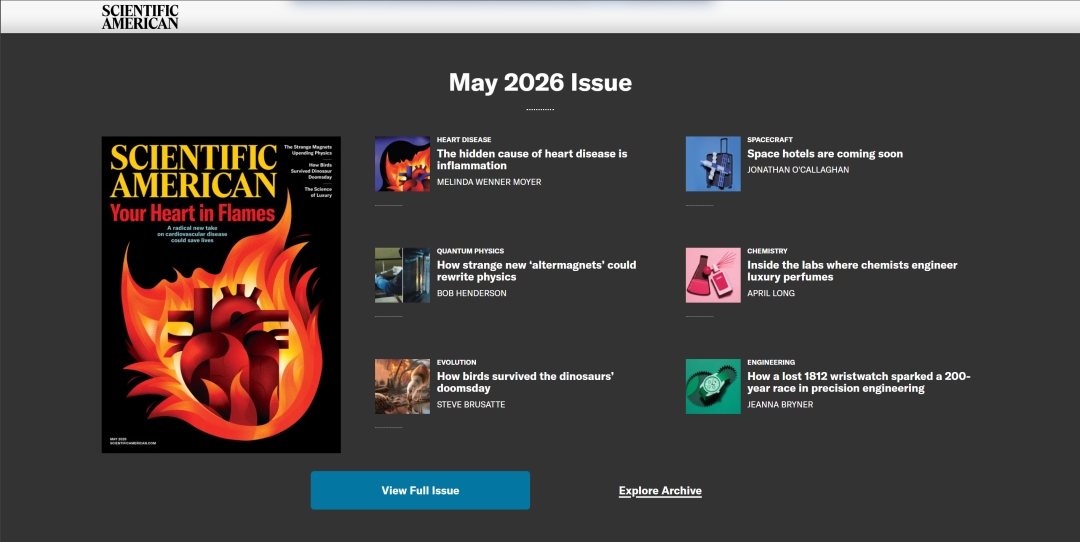Select the SPACECRAFT category label
Viewport: 1080px width, 542px height.
point(770,140)
